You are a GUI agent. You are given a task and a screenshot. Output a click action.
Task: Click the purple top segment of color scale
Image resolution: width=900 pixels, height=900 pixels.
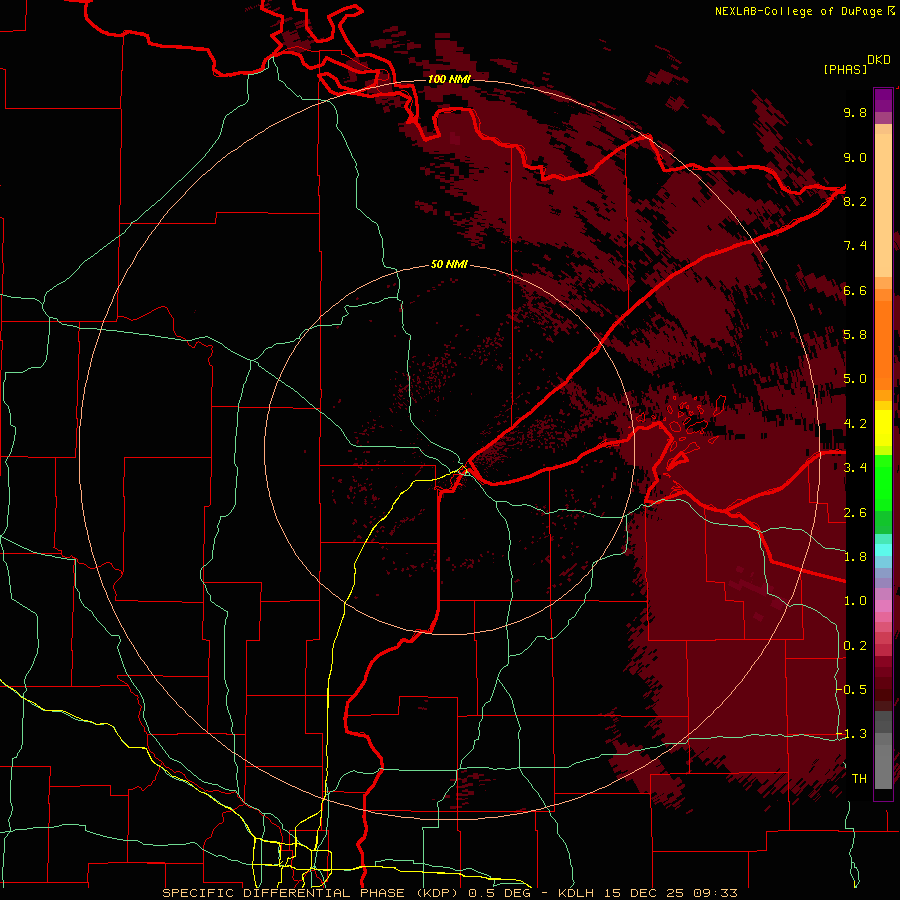click(883, 100)
